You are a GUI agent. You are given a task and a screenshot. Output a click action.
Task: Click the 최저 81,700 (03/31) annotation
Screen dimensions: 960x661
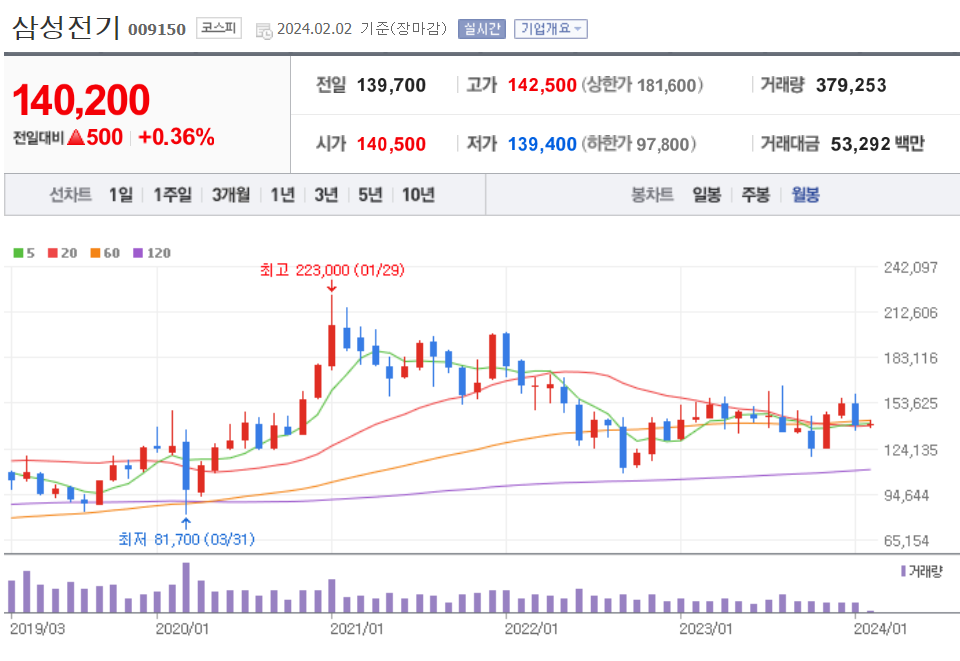(186, 539)
